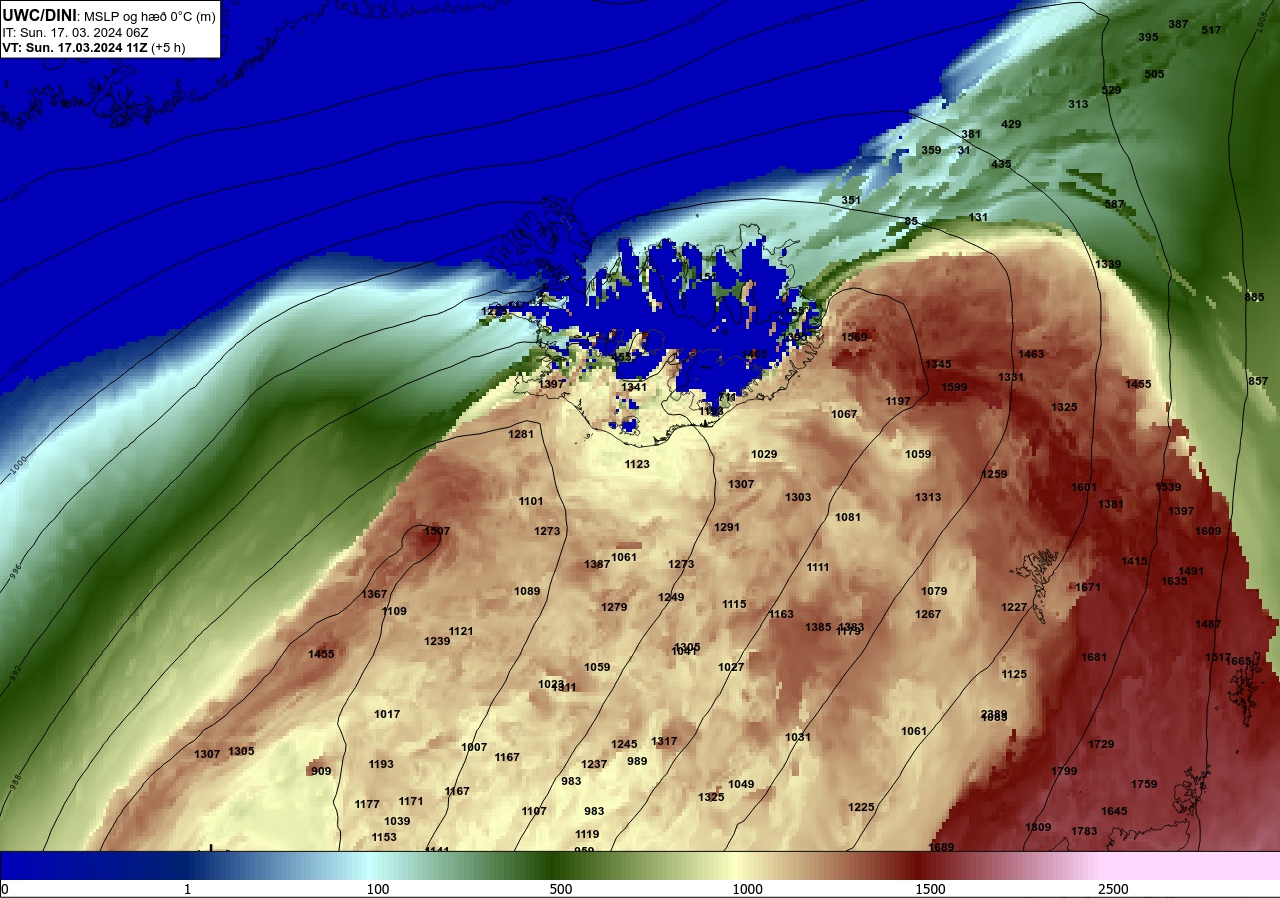Viewport: 1280px width, 898px height.
Task: Click the map value 429
Action: (1011, 124)
